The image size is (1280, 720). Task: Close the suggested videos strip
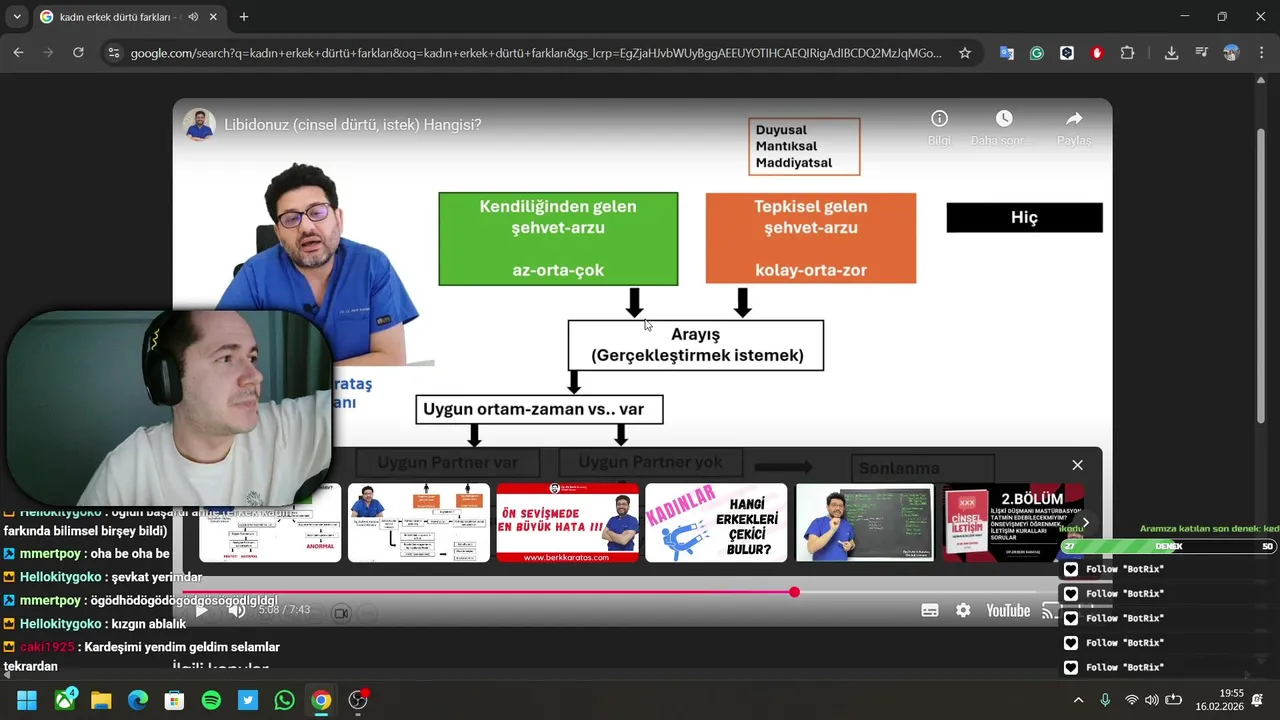pyautogui.click(x=1077, y=465)
